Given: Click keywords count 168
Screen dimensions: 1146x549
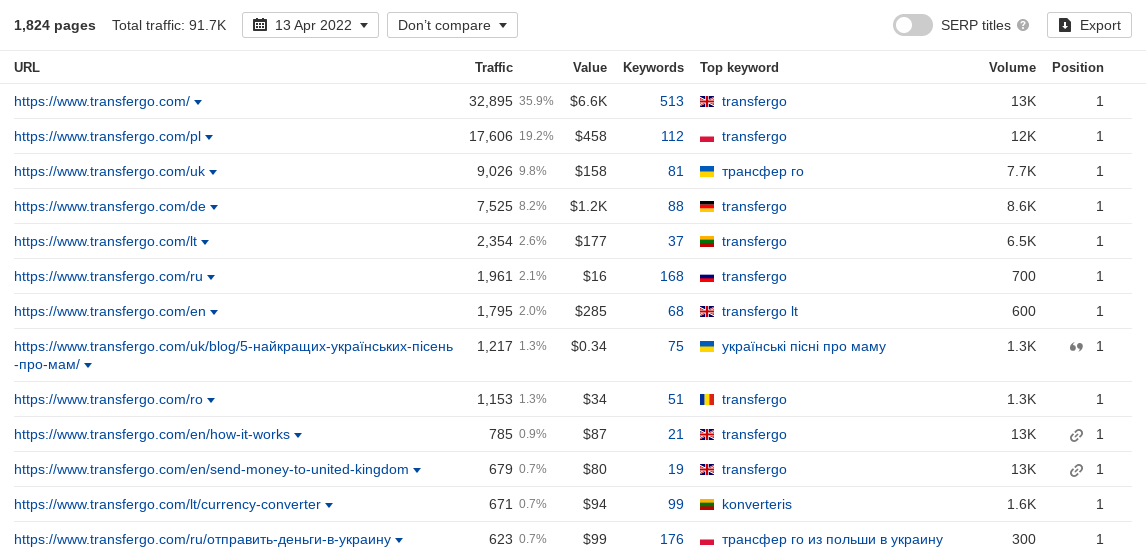Looking at the screenshot, I should 672,277.
